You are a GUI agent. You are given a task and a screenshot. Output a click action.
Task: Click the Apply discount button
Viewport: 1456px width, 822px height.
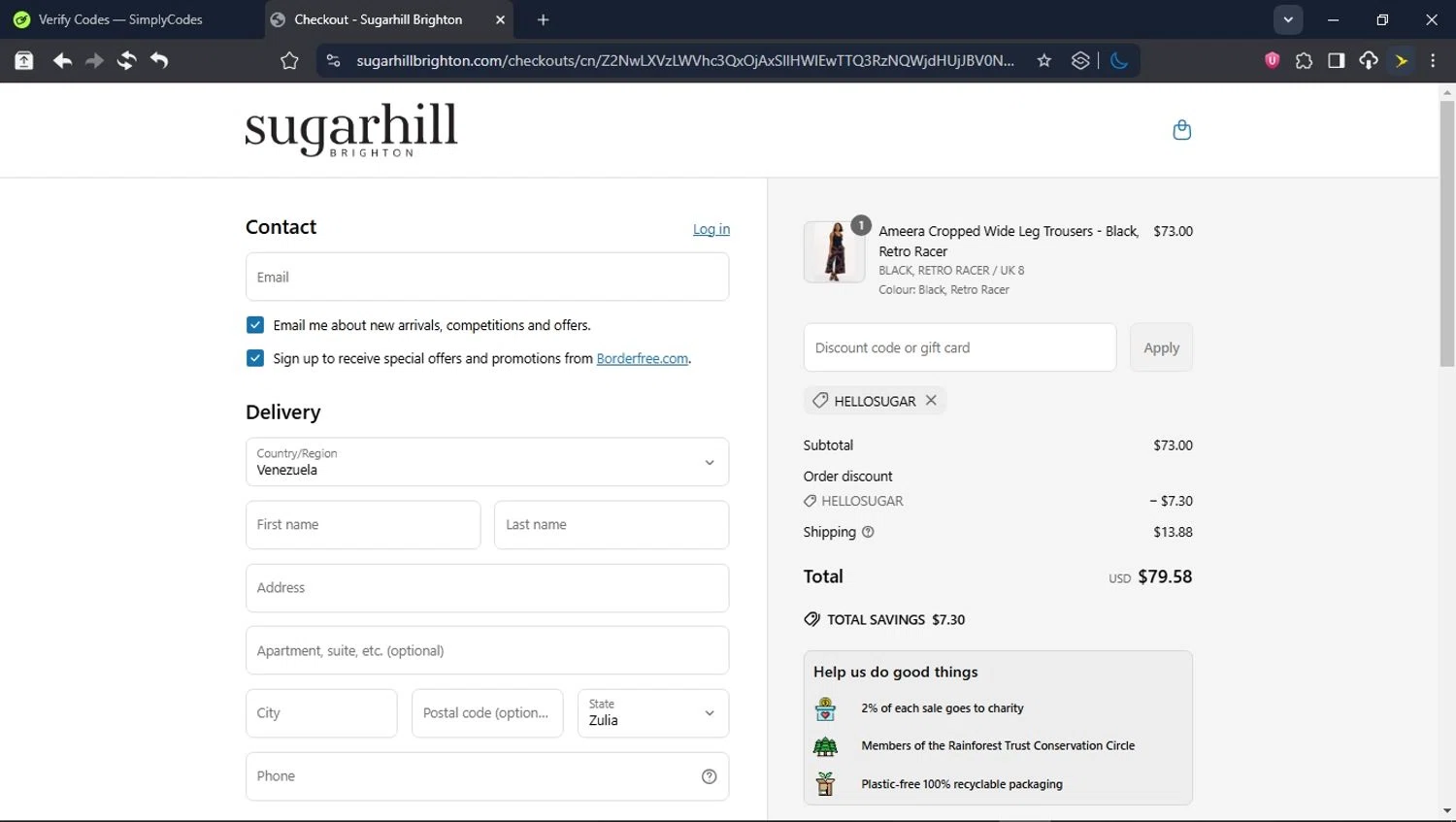pyautogui.click(x=1161, y=347)
